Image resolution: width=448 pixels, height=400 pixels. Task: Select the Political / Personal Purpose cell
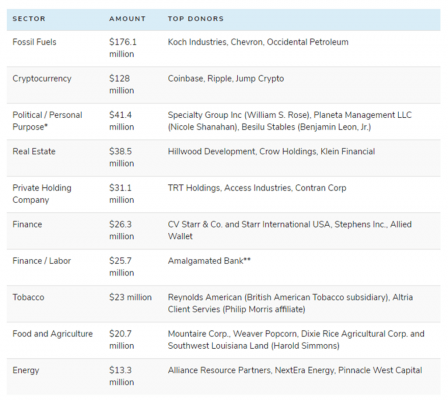pos(47,121)
